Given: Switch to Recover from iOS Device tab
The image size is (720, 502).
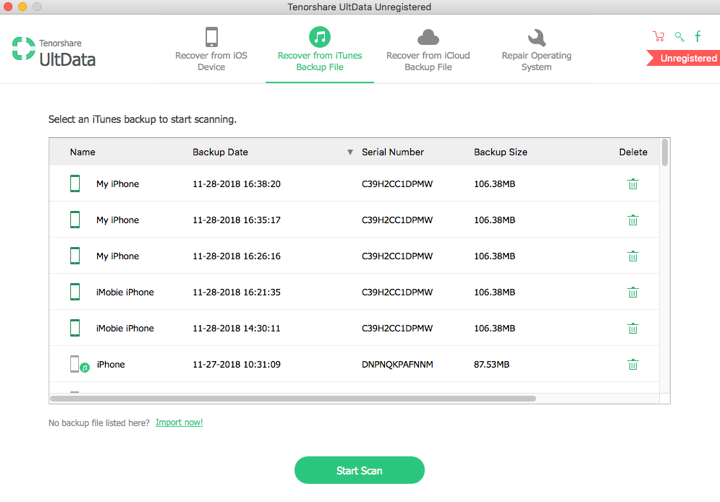Looking at the screenshot, I should pos(211,48).
